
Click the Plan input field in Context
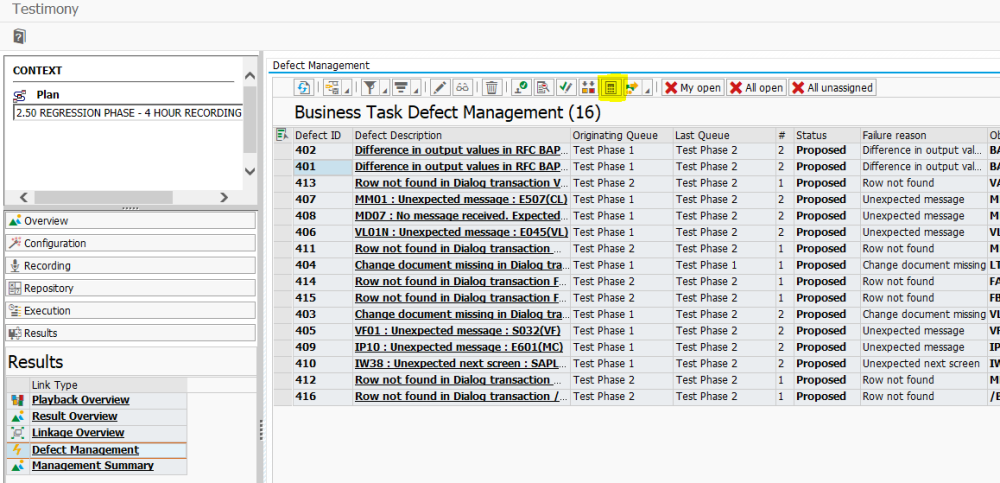click(x=128, y=113)
